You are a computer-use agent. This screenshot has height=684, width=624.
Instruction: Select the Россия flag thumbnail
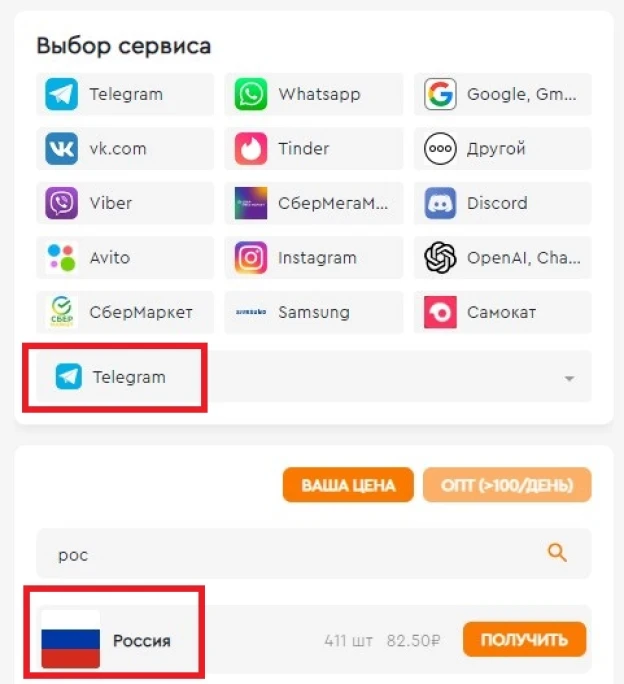(x=71, y=639)
